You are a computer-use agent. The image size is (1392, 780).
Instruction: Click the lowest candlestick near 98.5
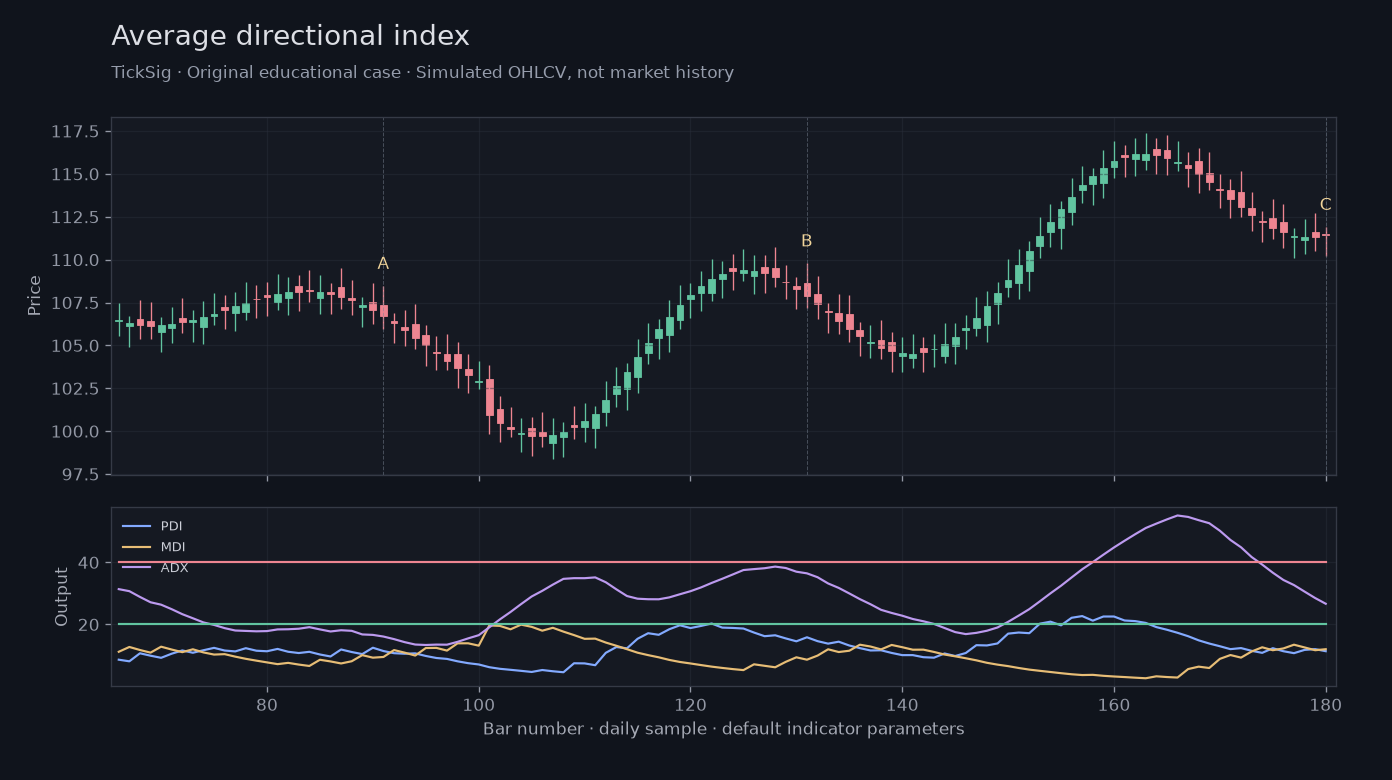click(553, 439)
